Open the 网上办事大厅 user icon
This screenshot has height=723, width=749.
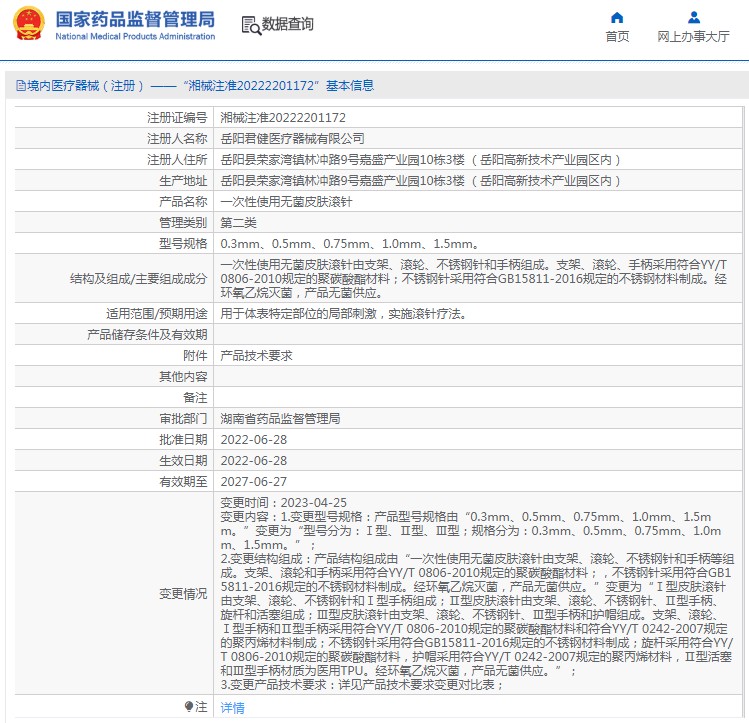tap(694, 18)
